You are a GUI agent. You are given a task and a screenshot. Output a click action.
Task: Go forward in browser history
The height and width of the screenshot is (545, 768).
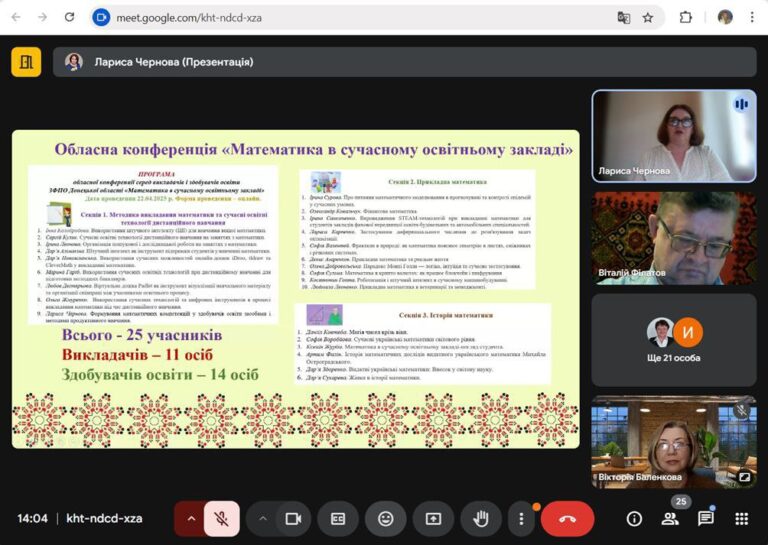coord(43,17)
